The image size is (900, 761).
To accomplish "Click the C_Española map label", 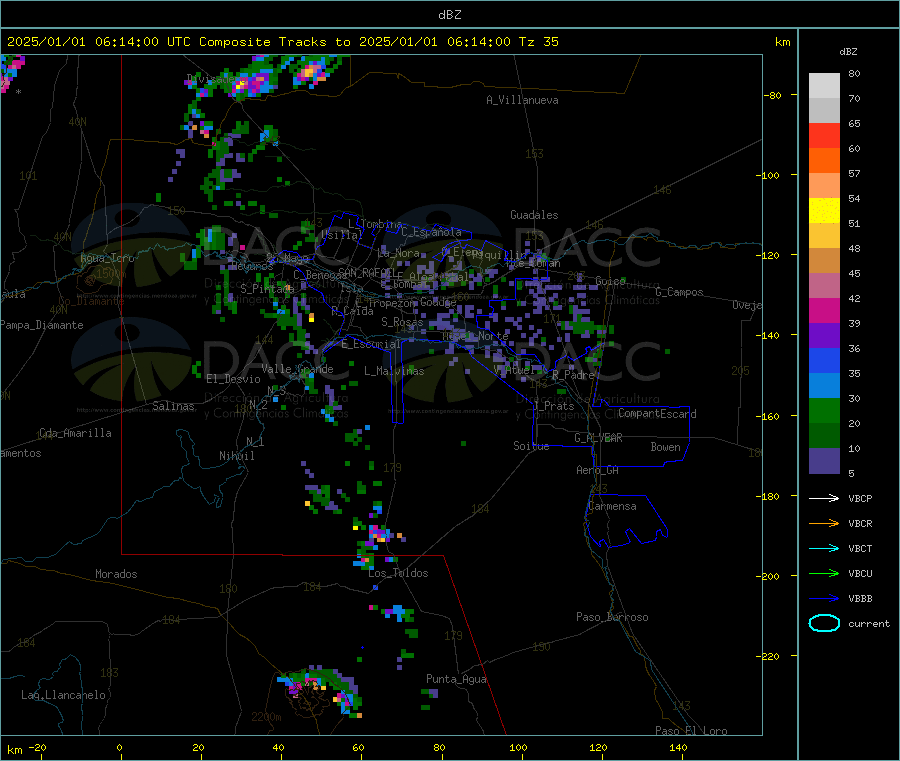I will click(x=431, y=232).
